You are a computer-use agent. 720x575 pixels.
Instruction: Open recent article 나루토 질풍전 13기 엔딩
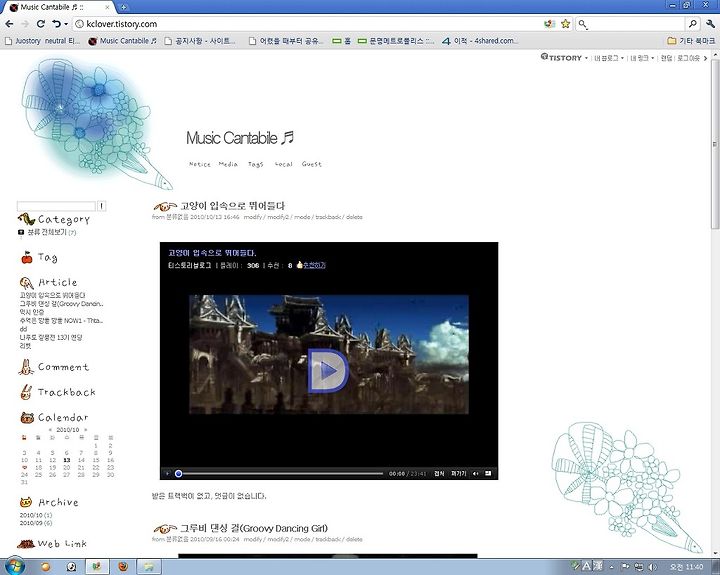[51, 338]
